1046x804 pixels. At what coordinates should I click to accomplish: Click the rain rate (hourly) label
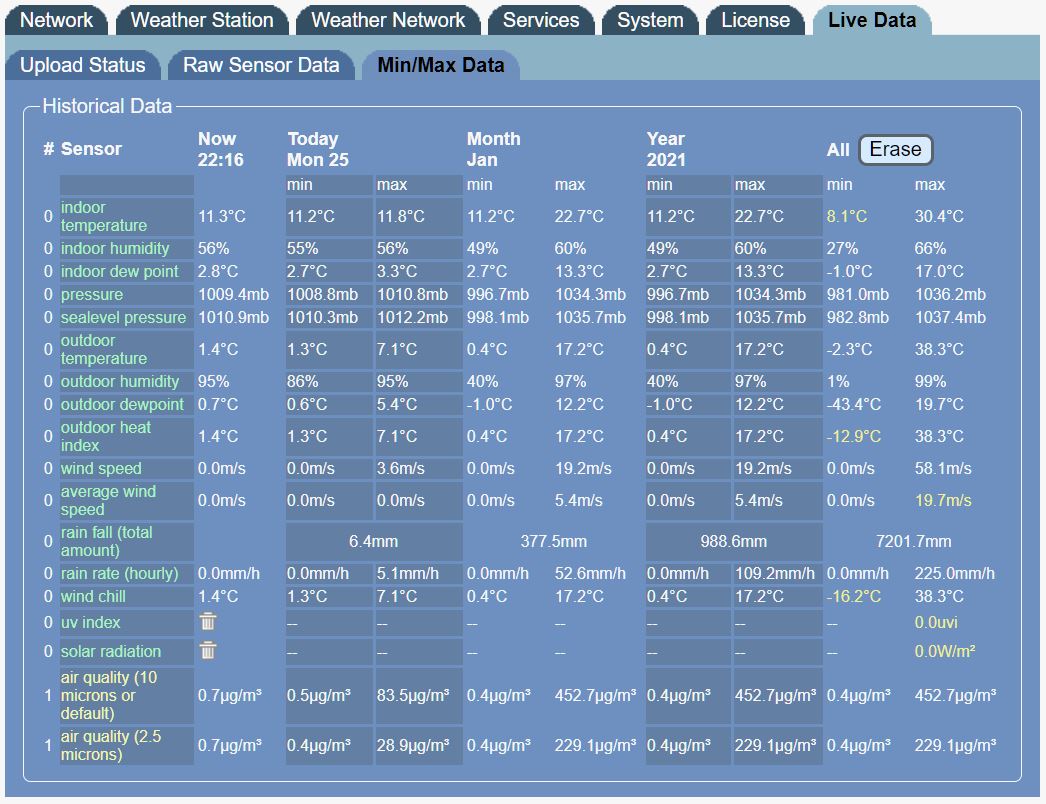click(119, 573)
